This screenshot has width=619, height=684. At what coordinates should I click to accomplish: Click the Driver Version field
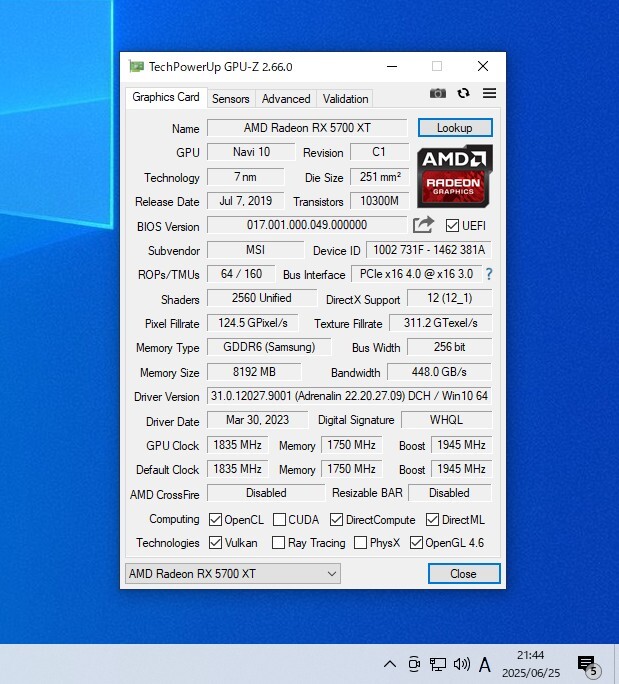point(349,396)
